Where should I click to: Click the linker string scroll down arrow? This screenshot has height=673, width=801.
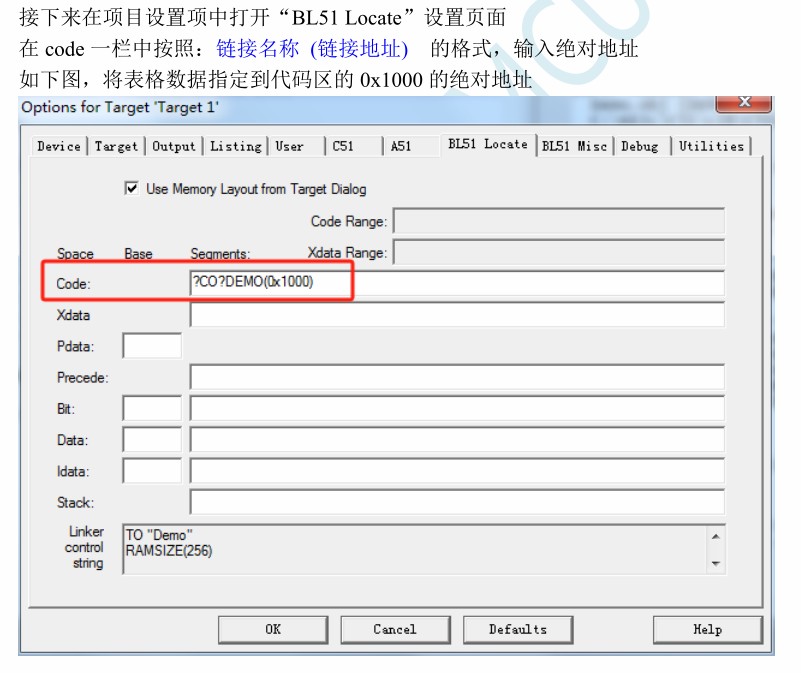pyautogui.click(x=716, y=563)
